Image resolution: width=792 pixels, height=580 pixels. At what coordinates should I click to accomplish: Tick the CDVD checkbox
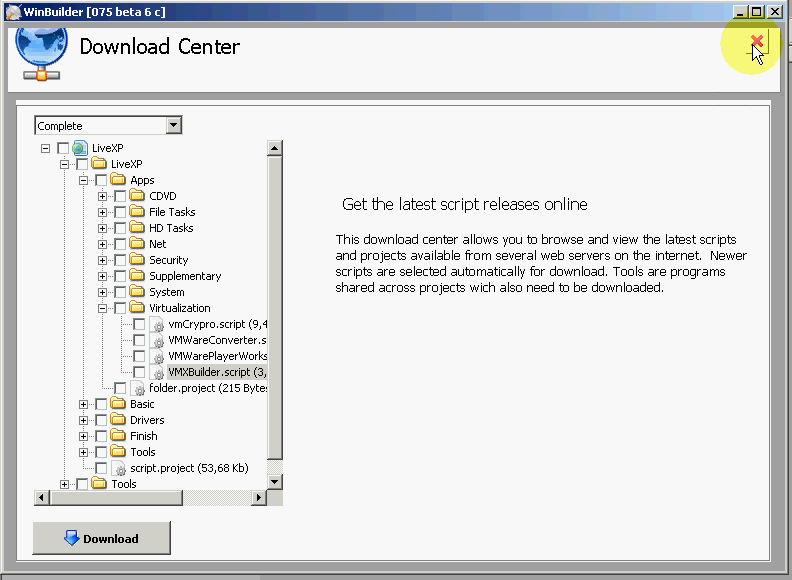tap(120, 196)
